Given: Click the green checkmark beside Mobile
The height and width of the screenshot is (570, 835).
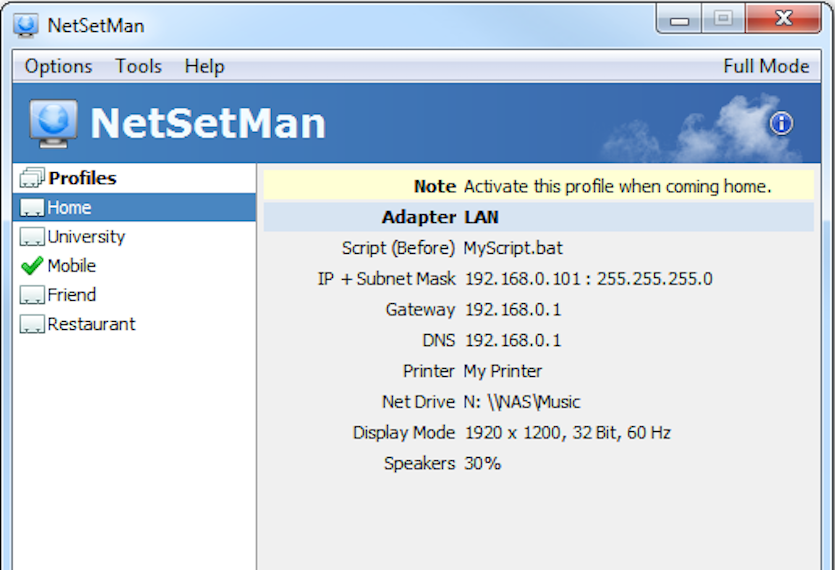Looking at the screenshot, I should pyautogui.click(x=32, y=265).
